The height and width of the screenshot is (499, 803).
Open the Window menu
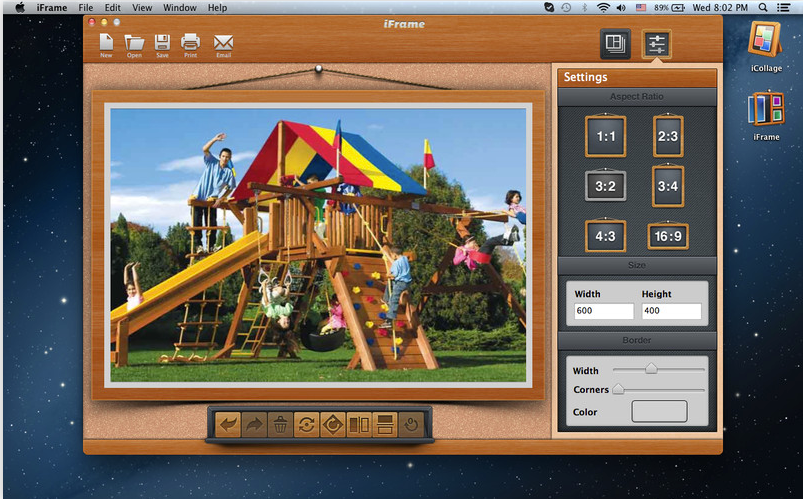[x=180, y=8]
